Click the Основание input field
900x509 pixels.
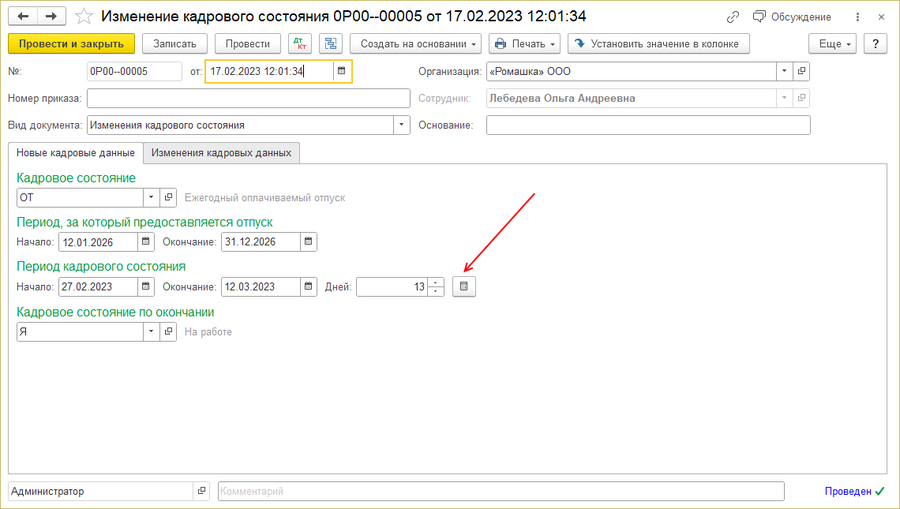648,125
